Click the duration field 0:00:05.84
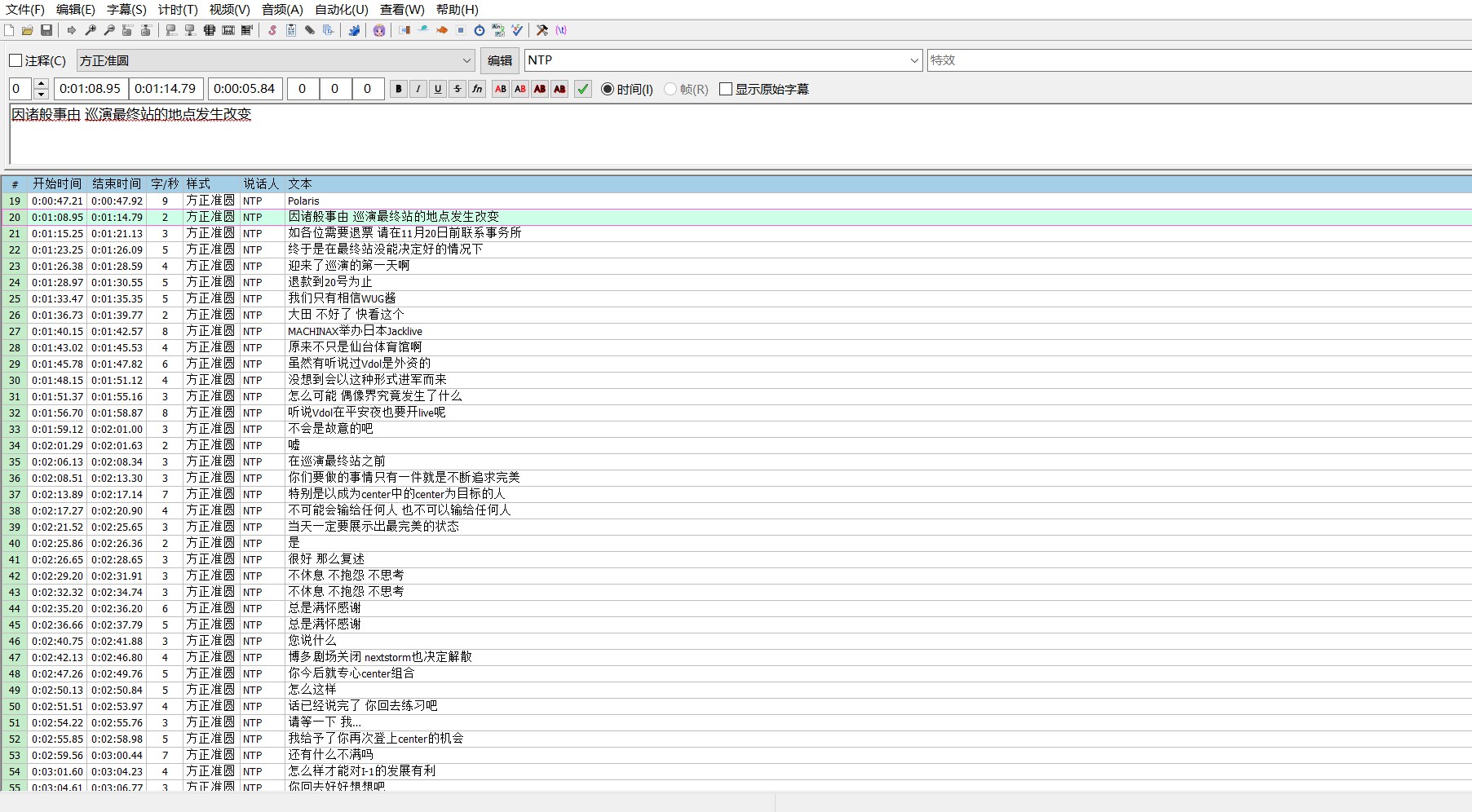 coord(245,89)
